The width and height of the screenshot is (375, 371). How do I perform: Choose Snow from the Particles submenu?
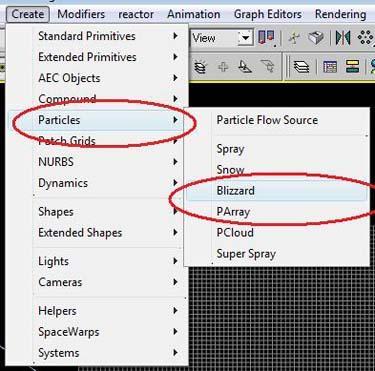tap(277, 170)
